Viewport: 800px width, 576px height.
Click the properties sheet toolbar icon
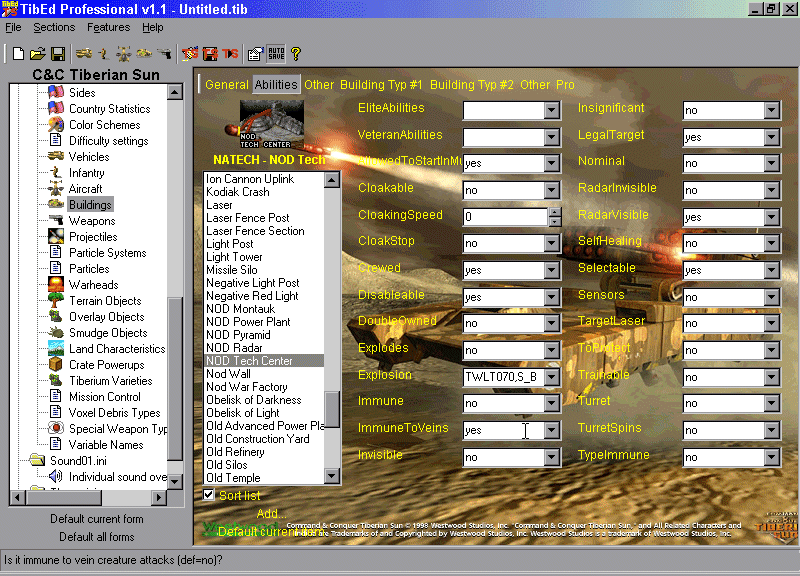click(255, 54)
